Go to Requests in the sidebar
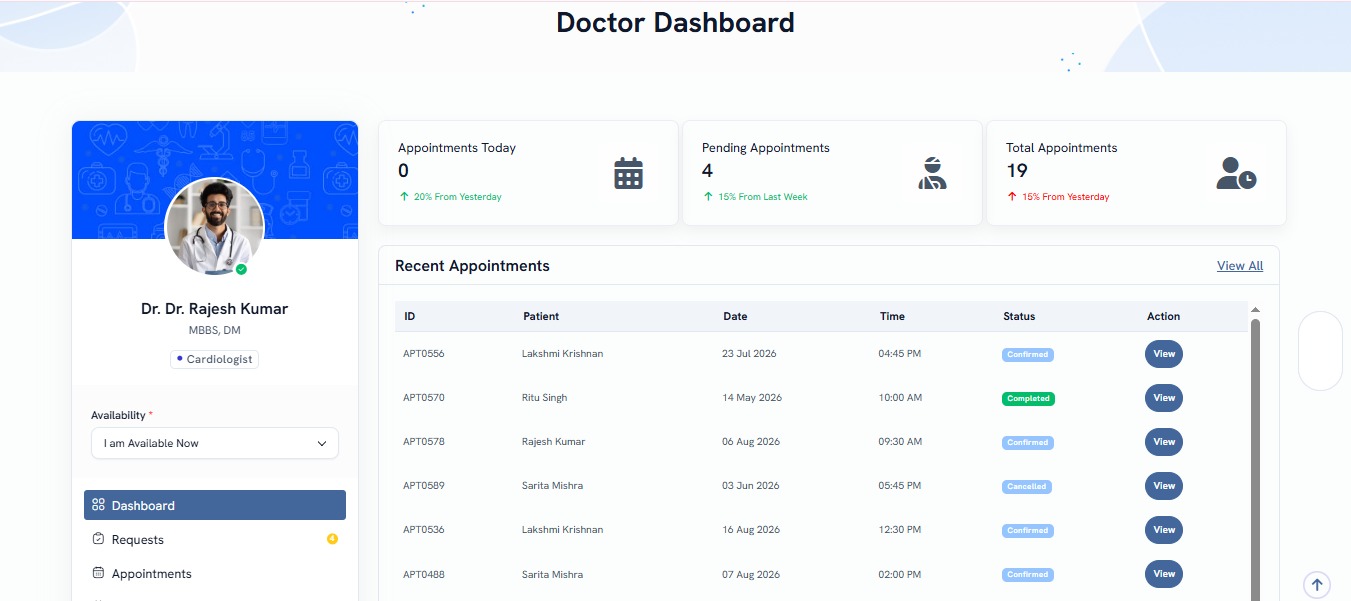Screen dimensions: 1351x601 pos(215,539)
